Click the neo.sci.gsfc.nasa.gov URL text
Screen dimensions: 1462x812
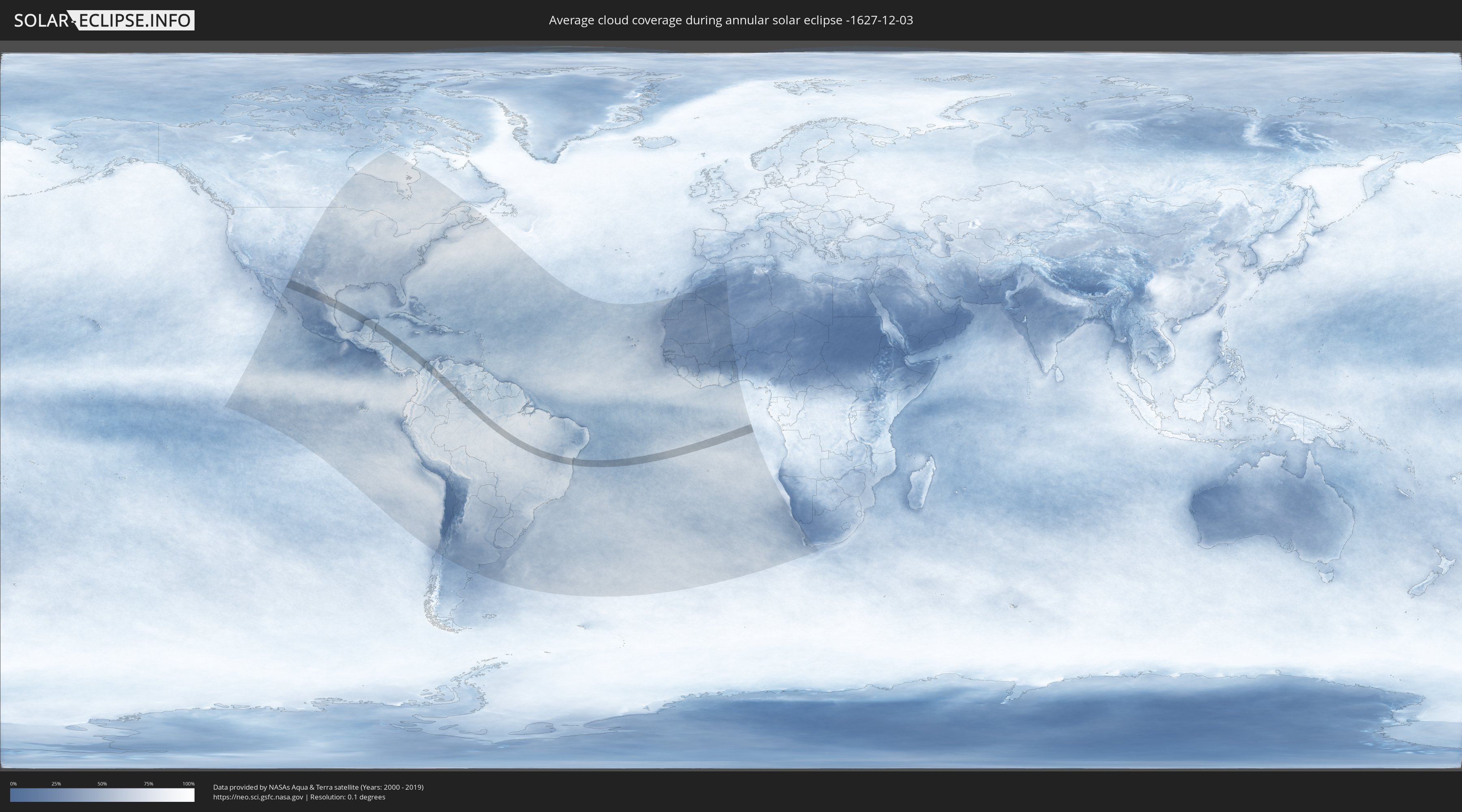coord(258,797)
